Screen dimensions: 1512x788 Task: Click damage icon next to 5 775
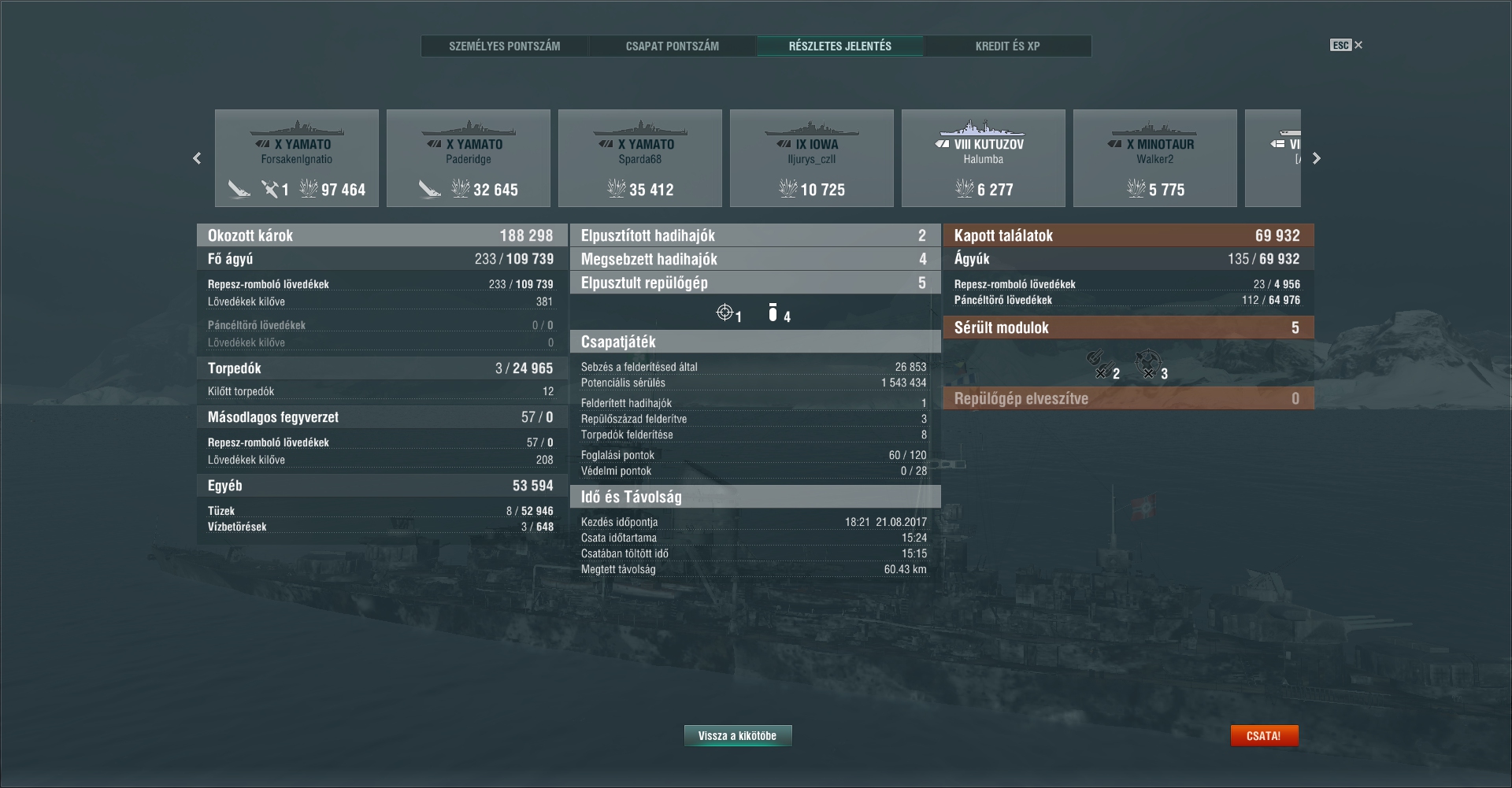(x=1136, y=189)
